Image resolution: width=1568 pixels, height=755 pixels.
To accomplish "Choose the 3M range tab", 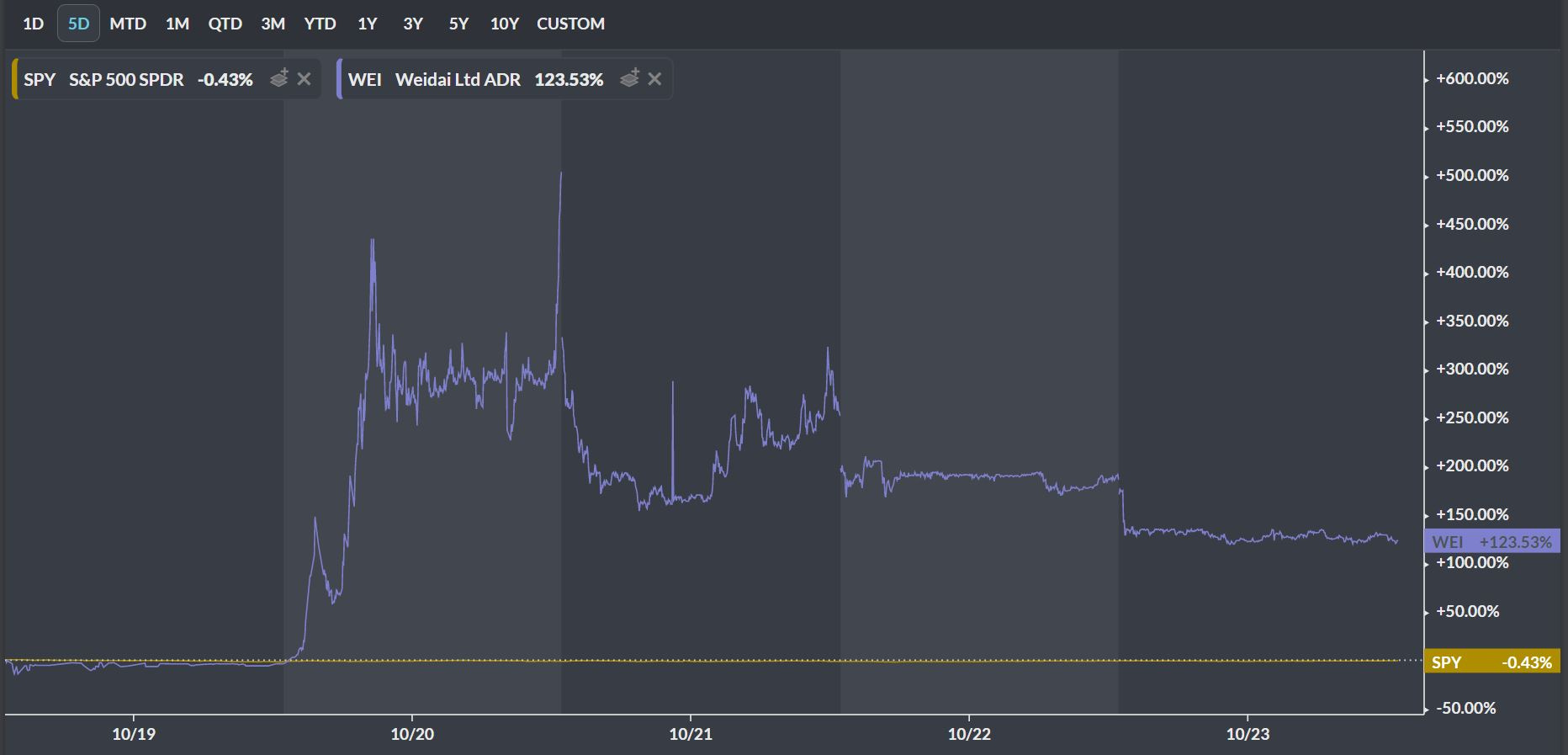I will pos(273,24).
